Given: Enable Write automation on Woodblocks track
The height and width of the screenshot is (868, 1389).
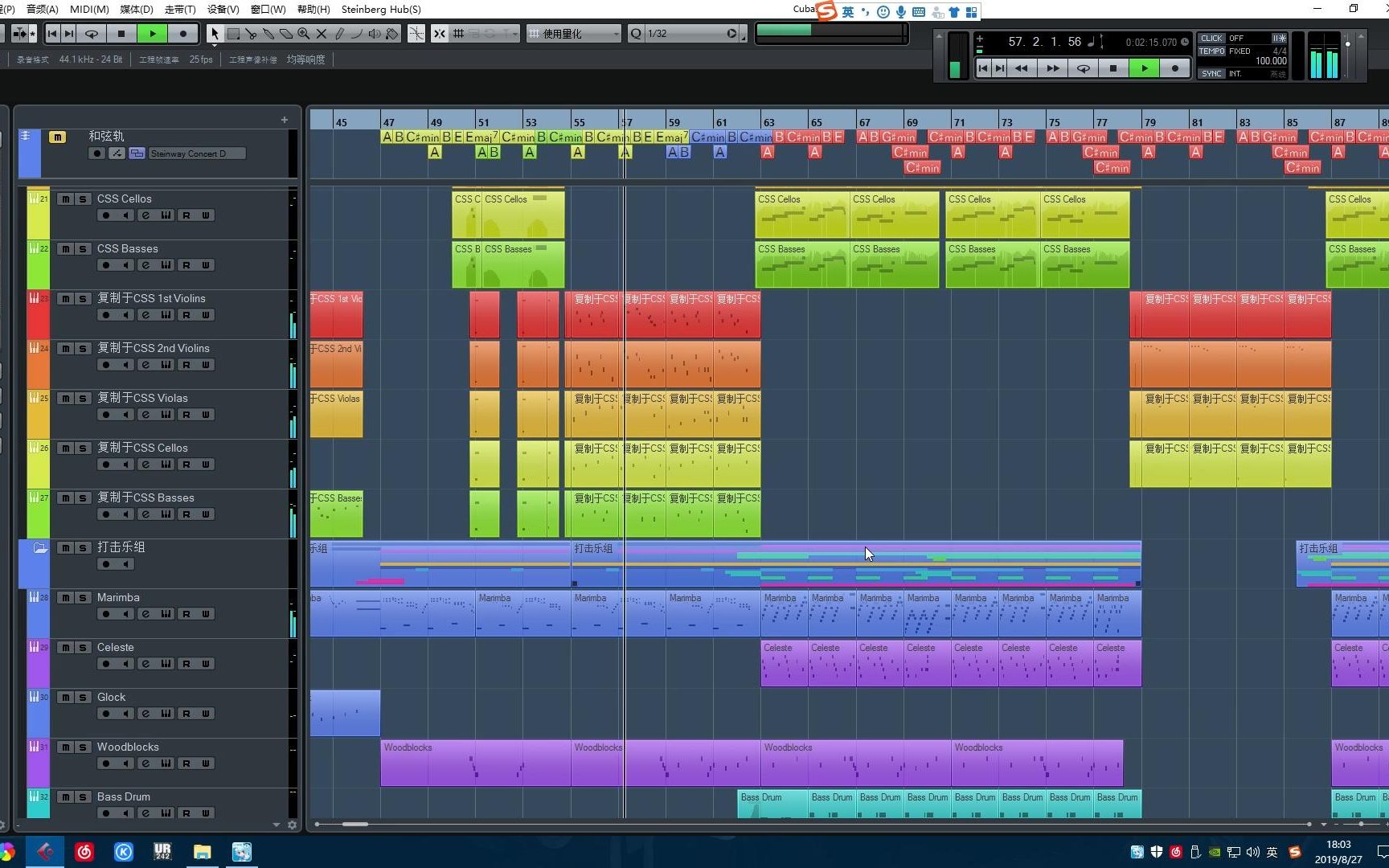Looking at the screenshot, I should [x=206, y=764].
